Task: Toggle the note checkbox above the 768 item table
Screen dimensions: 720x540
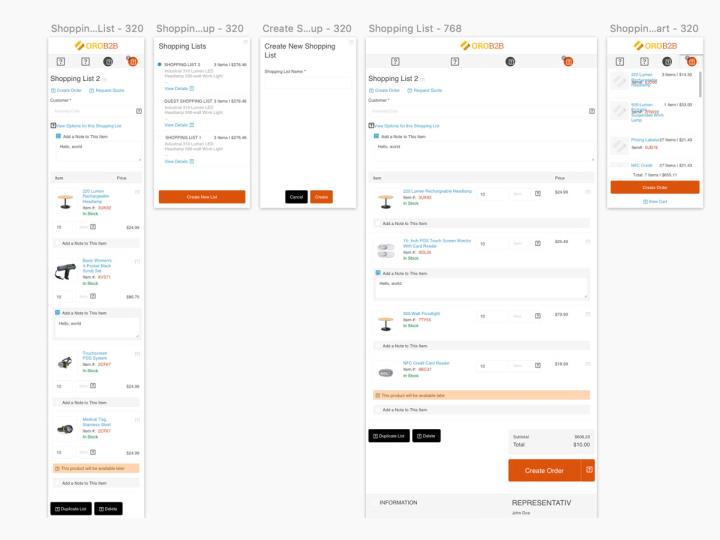Action: click(x=377, y=136)
